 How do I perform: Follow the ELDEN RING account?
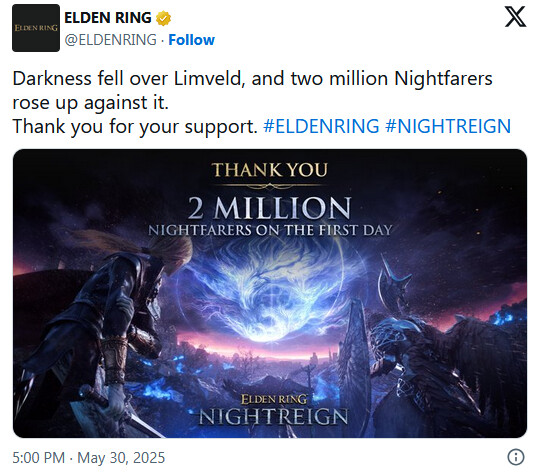[x=191, y=40]
